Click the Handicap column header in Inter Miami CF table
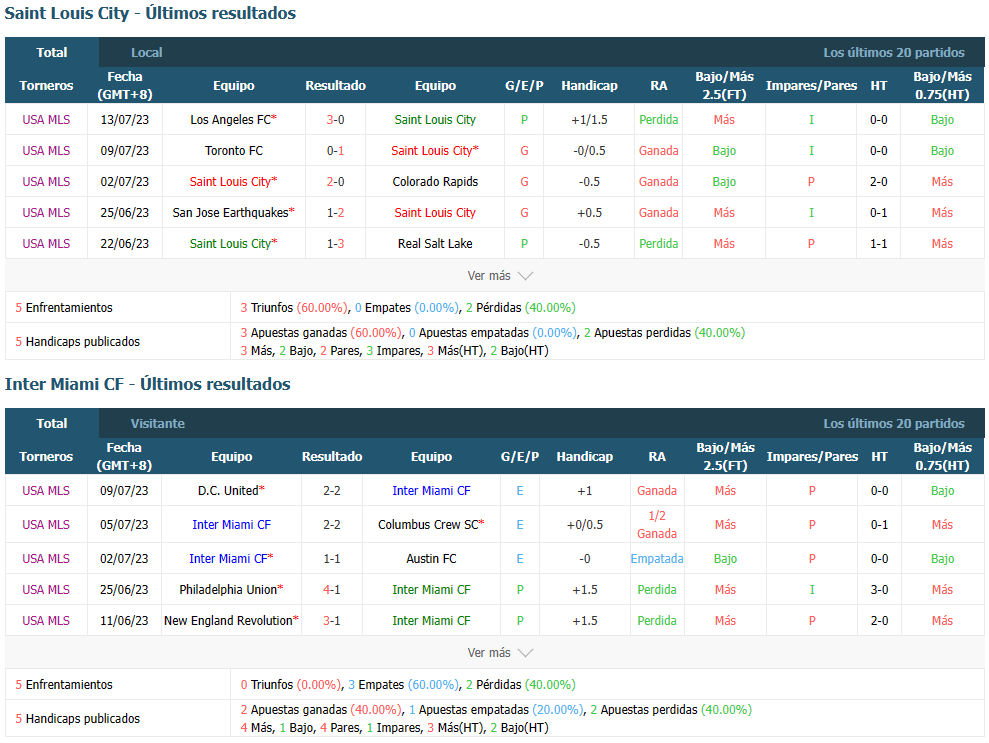The image size is (989, 743). click(585, 456)
